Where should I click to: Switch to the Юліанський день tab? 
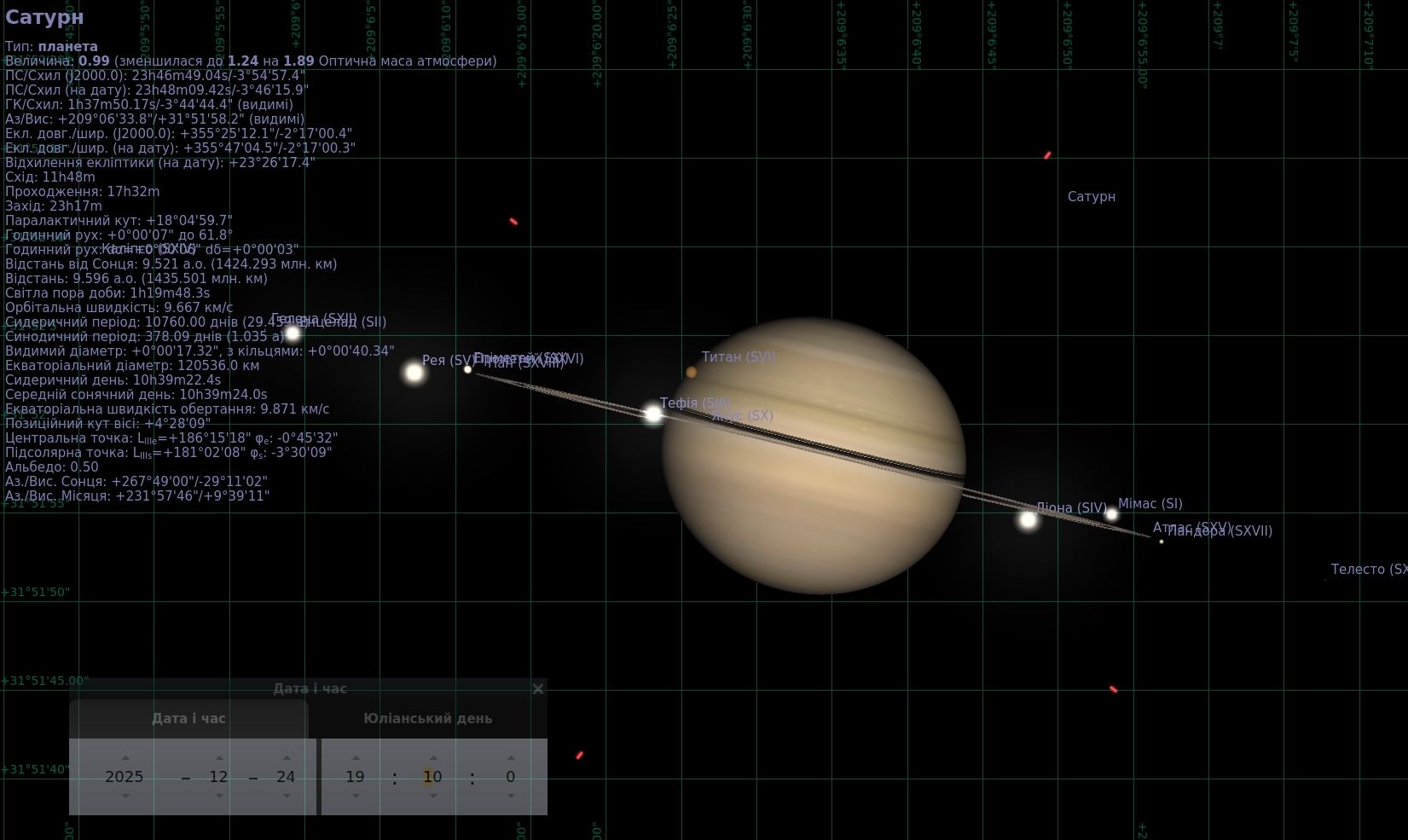coord(428,719)
